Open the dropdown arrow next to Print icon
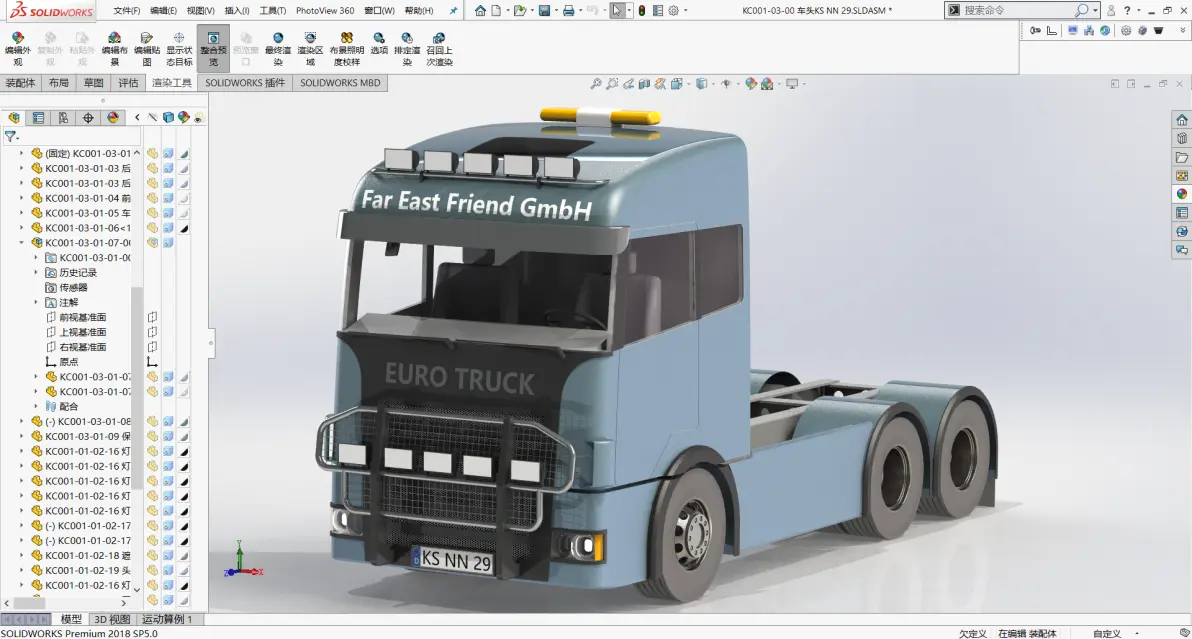1192x639 pixels. click(x=579, y=11)
